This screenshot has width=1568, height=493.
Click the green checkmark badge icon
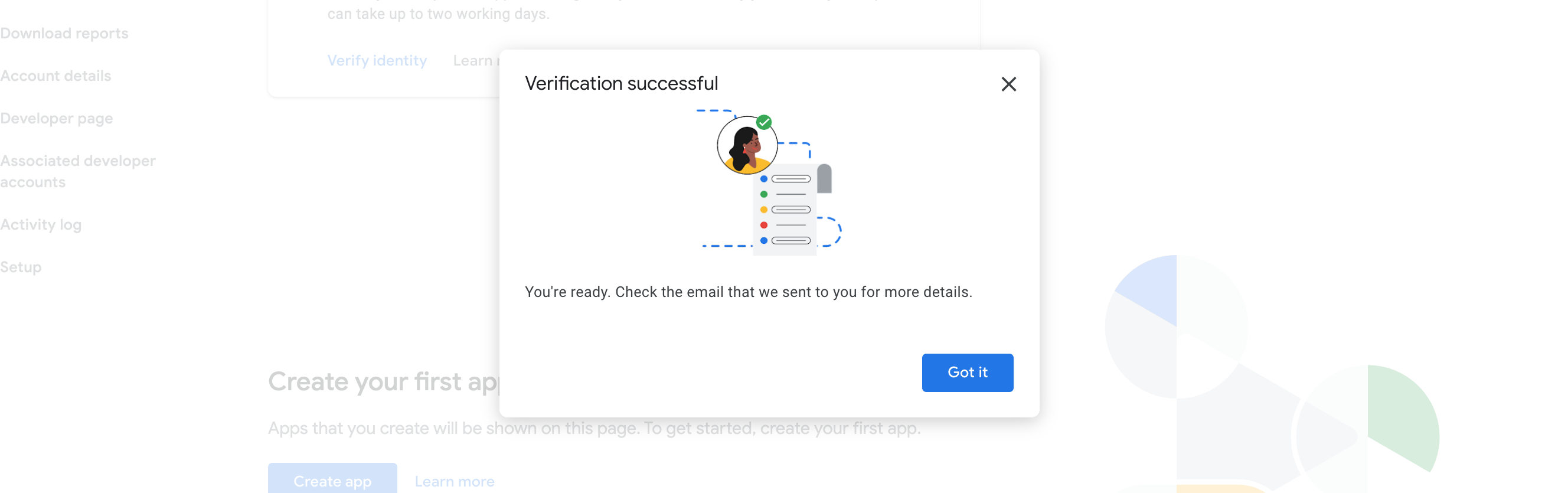[764, 122]
